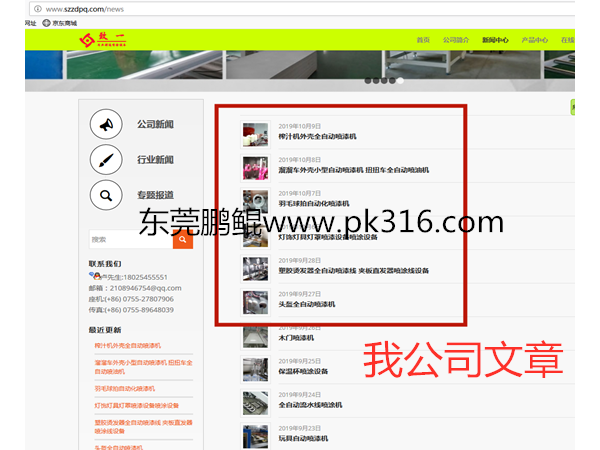600x450 pixels.
Task: Click the QQ penguin icon under 联系我们
Action: pyautogui.click(x=95, y=276)
